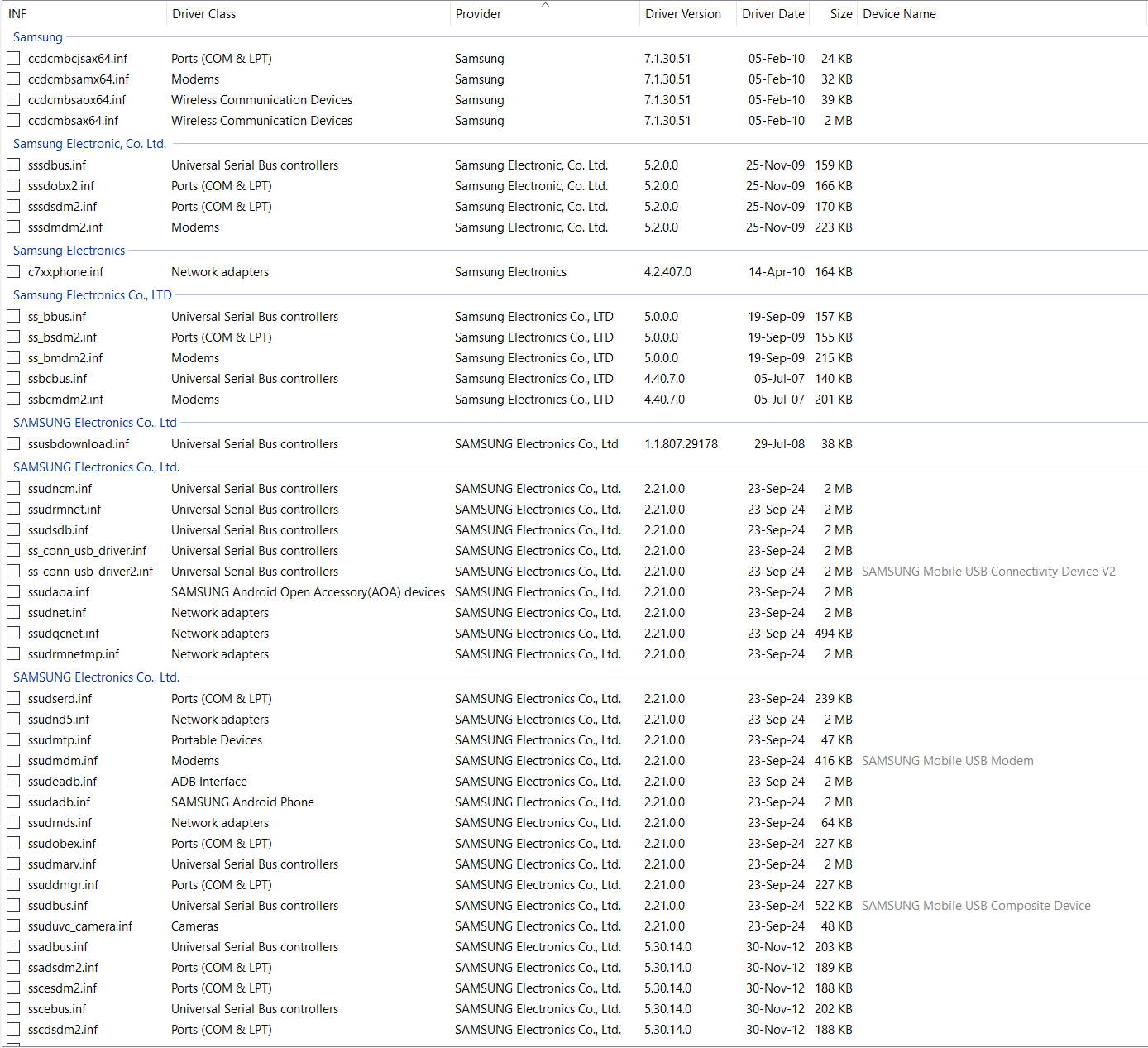Select the '416 KB' size cell

point(834,761)
